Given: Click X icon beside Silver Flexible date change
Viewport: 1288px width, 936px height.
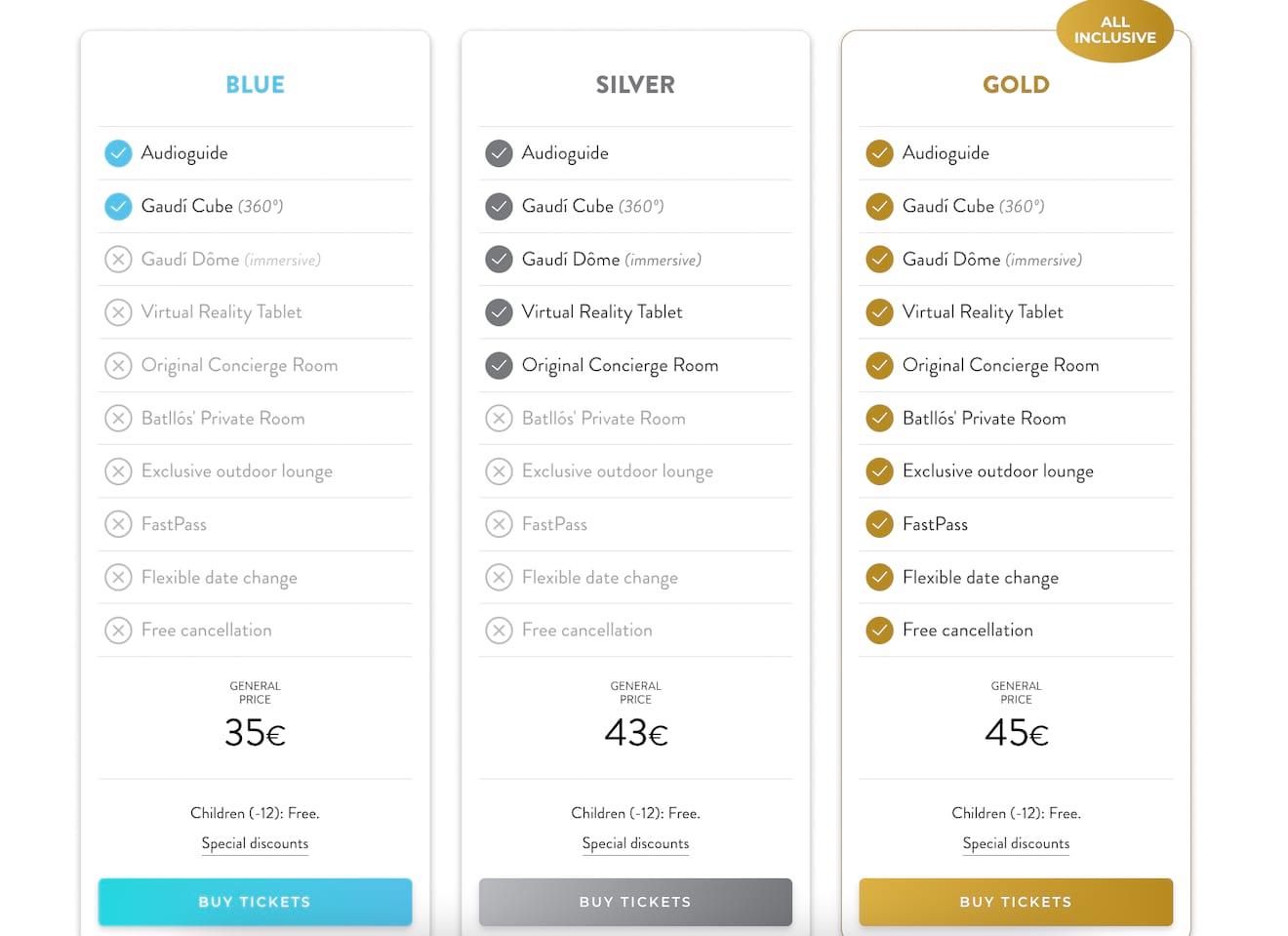Looking at the screenshot, I should click(499, 578).
